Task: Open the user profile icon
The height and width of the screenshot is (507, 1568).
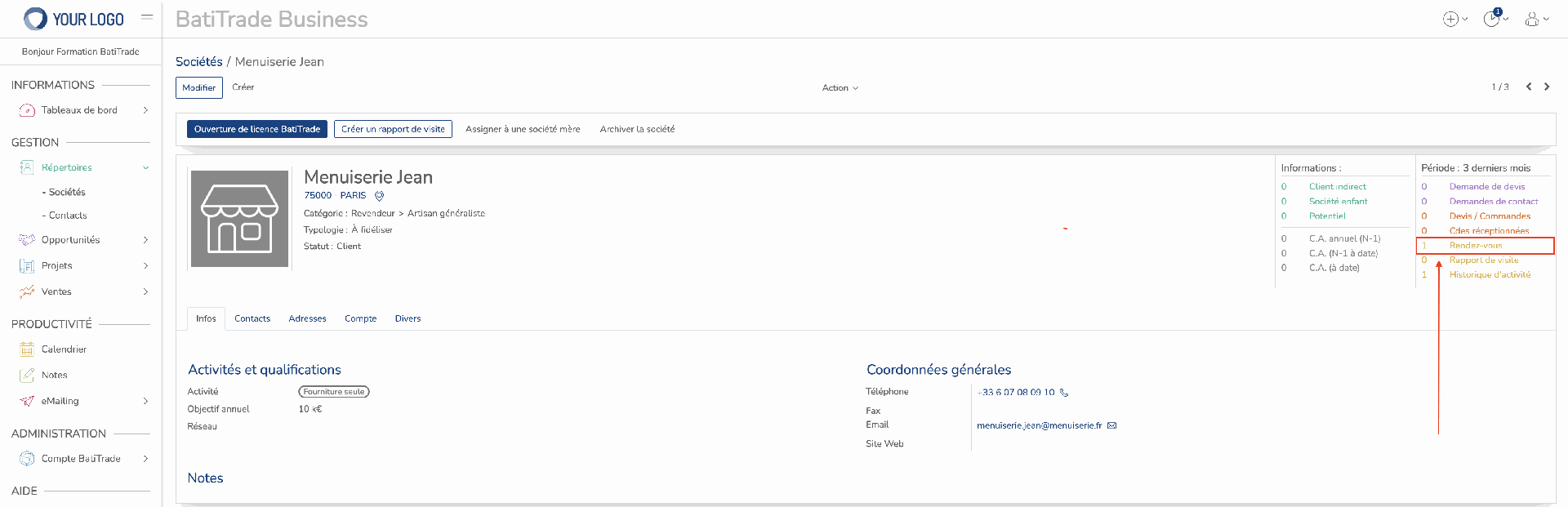Action: (1532, 19)
